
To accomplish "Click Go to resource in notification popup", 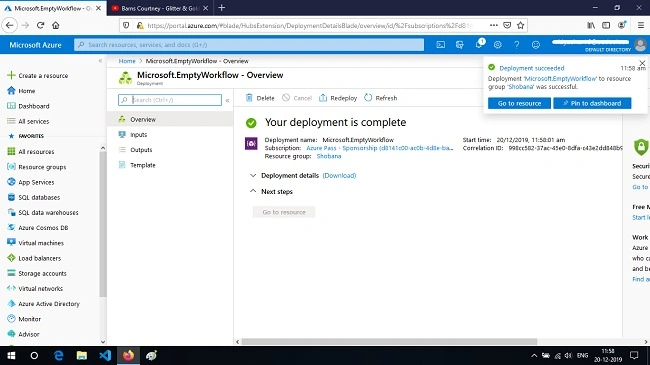I will (519, 103).
